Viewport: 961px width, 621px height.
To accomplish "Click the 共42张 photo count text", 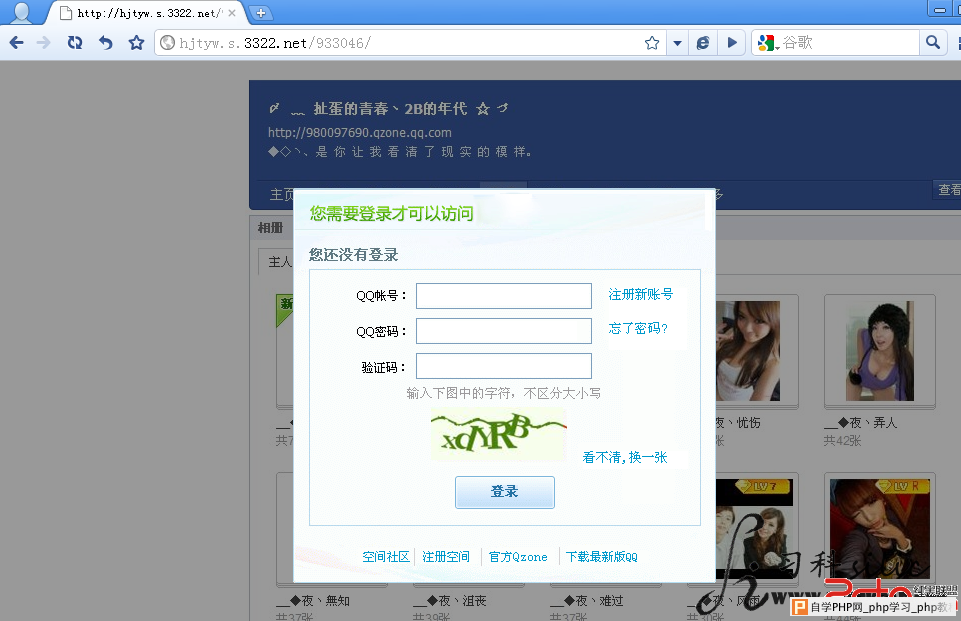I will click(x=842, y=440).
